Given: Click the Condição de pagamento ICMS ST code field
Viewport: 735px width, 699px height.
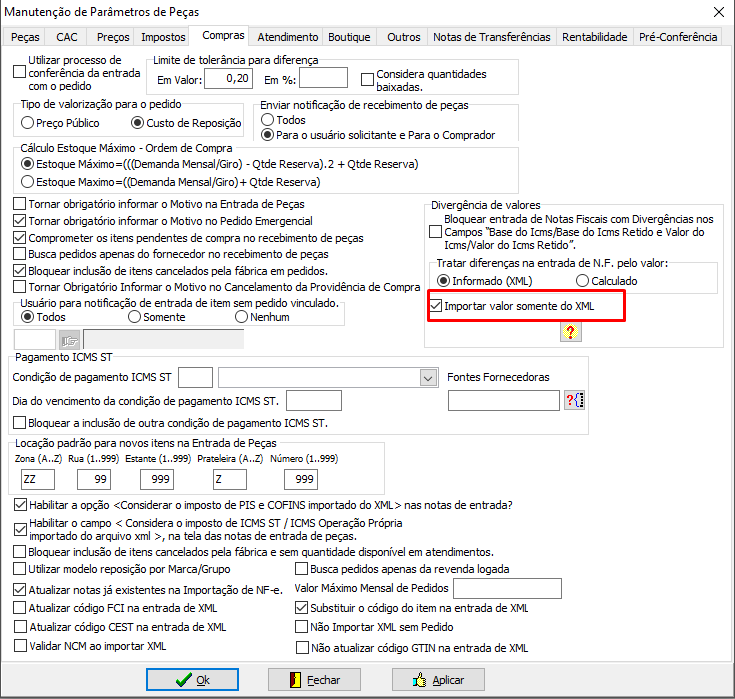Looking at the screenshot, I should 195,377.
